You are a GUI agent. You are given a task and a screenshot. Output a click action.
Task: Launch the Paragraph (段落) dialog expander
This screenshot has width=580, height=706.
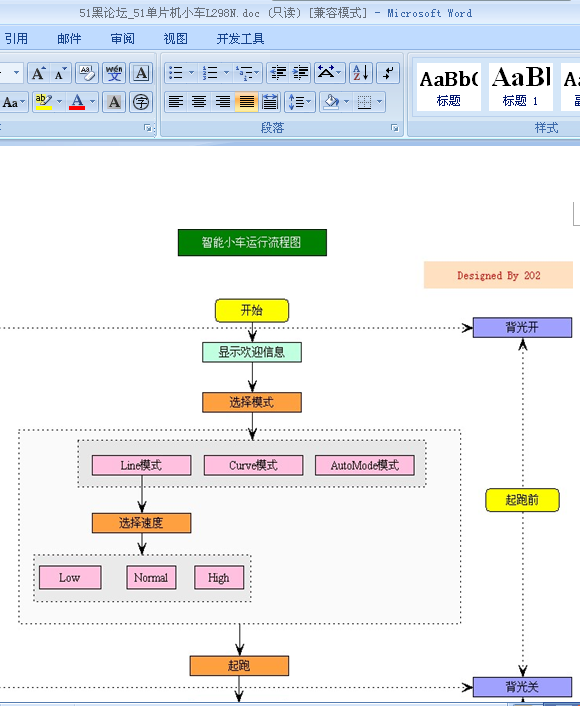click(x=394, y=128)
